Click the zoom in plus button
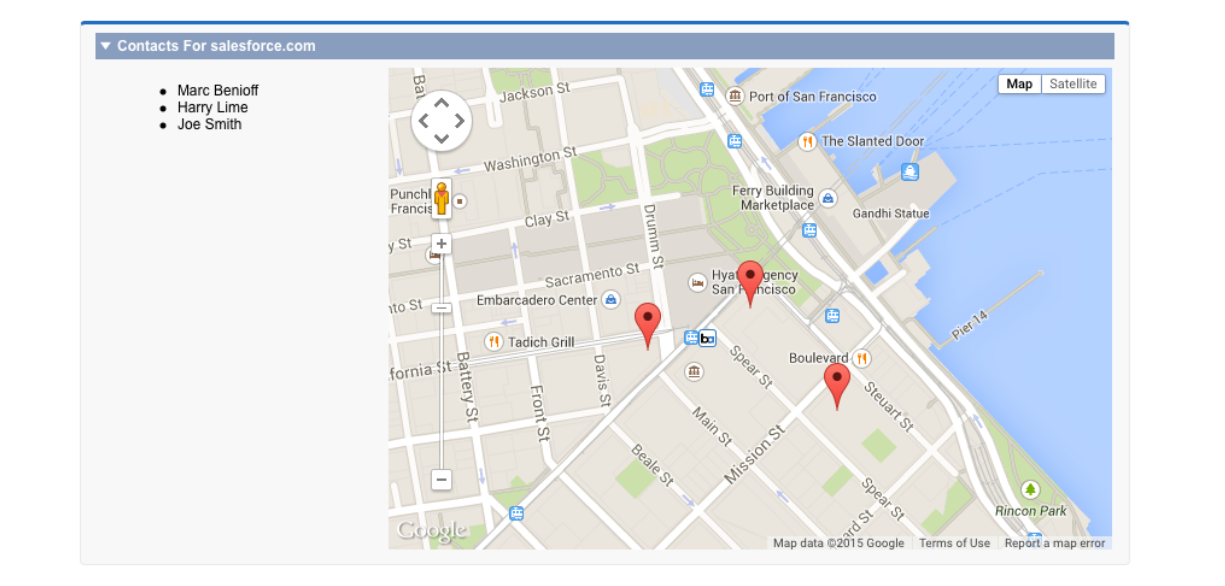The width and height of the screenshot is (1225, 586). [x=441, y=244]
